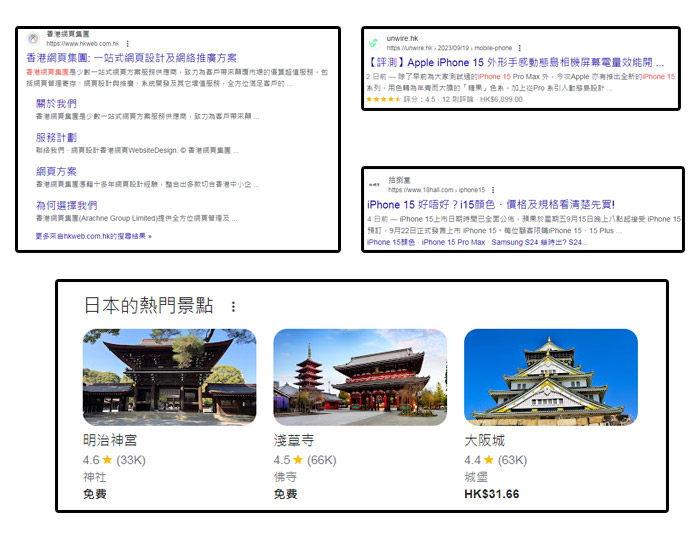
Task: Click the 佛寺 category label
Action: (x=285, y=477)
